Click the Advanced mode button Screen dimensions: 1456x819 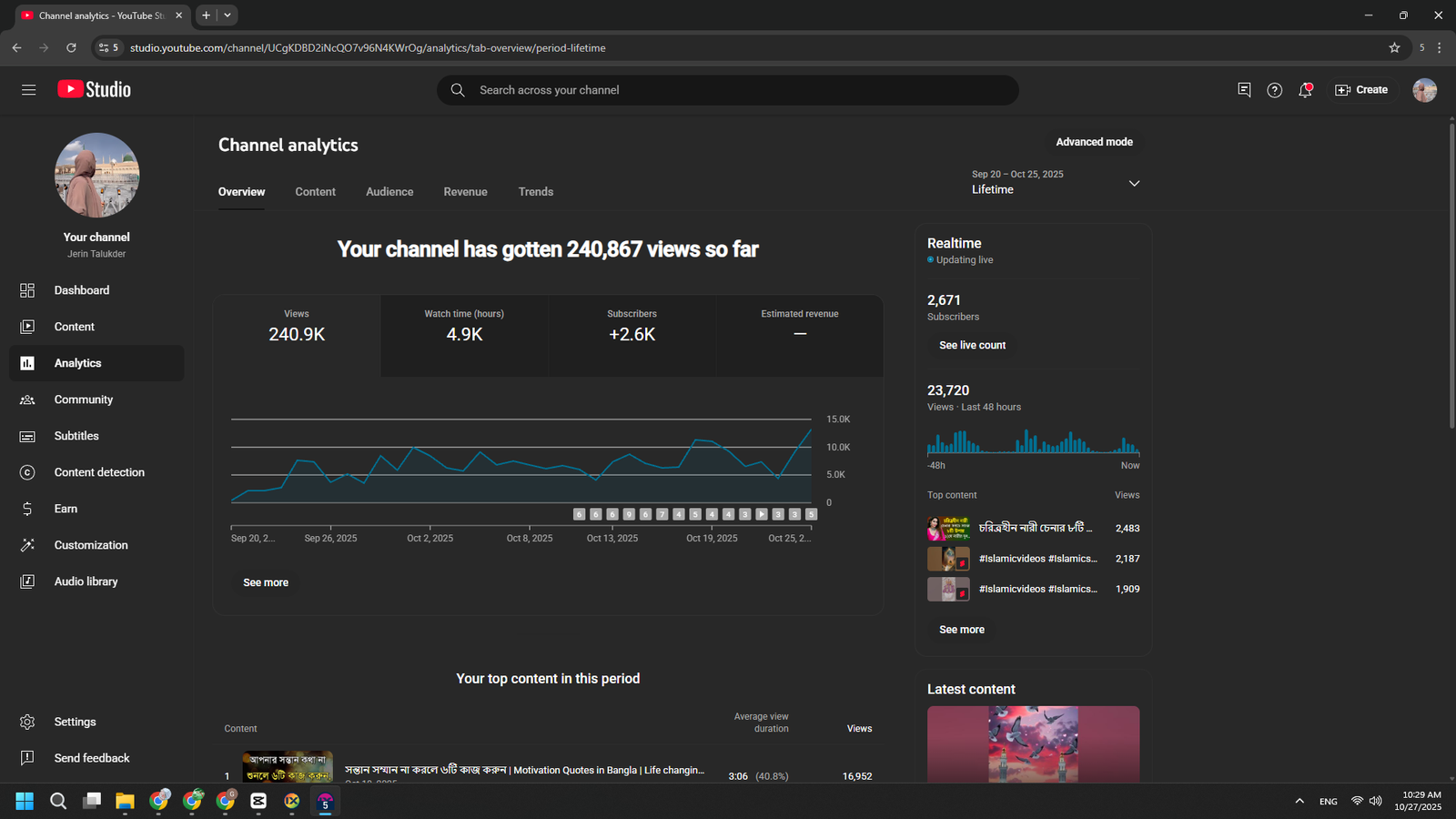coord(1094,142)
